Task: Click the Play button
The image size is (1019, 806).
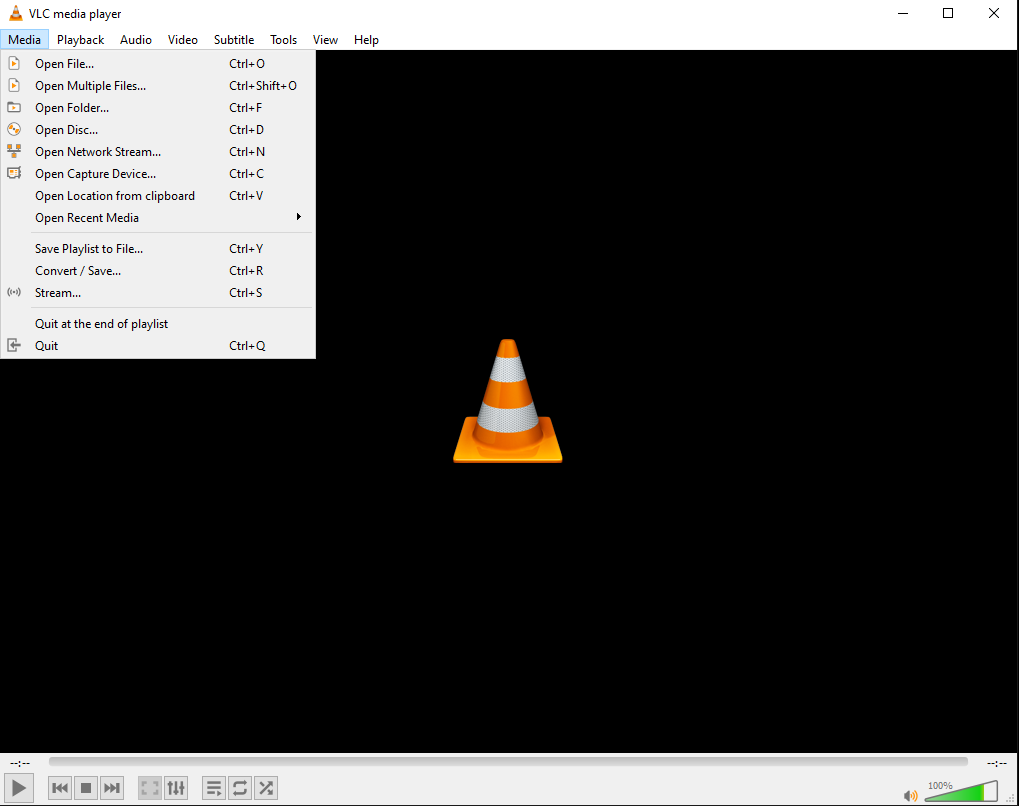Action: [x=19, y=788]
